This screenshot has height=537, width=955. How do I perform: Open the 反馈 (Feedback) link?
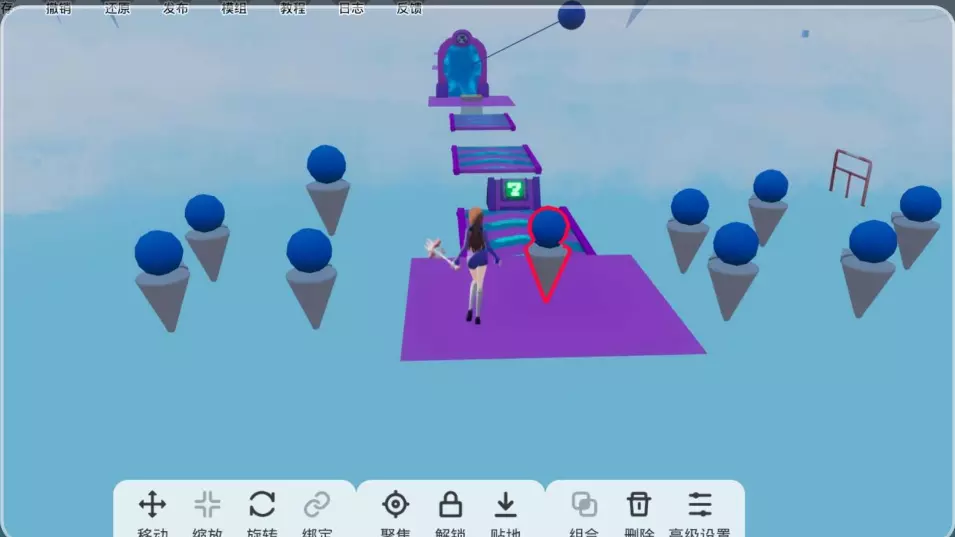(409, 8)
